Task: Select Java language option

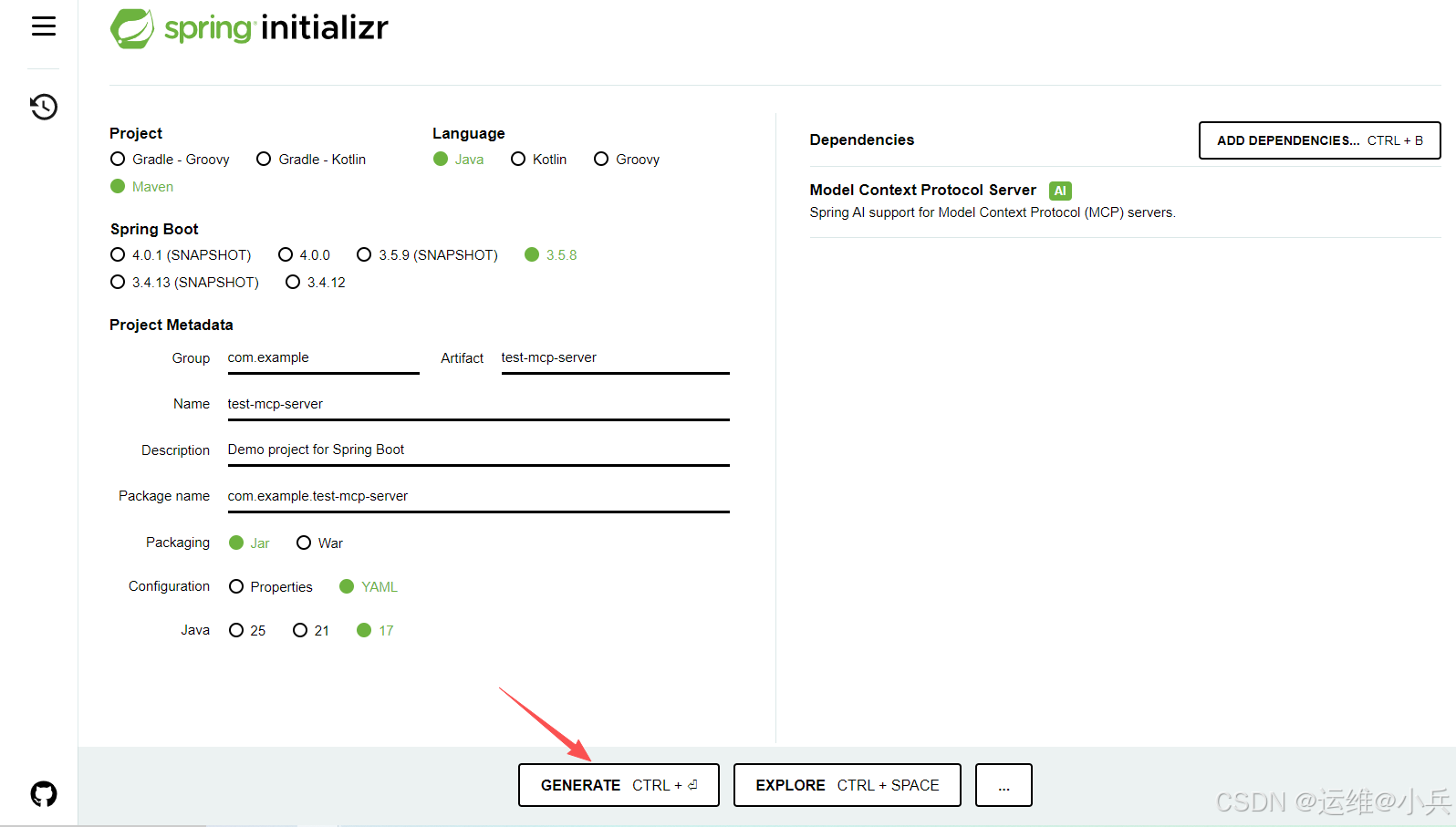Action: pyautogui.click(x=459, y=160)
